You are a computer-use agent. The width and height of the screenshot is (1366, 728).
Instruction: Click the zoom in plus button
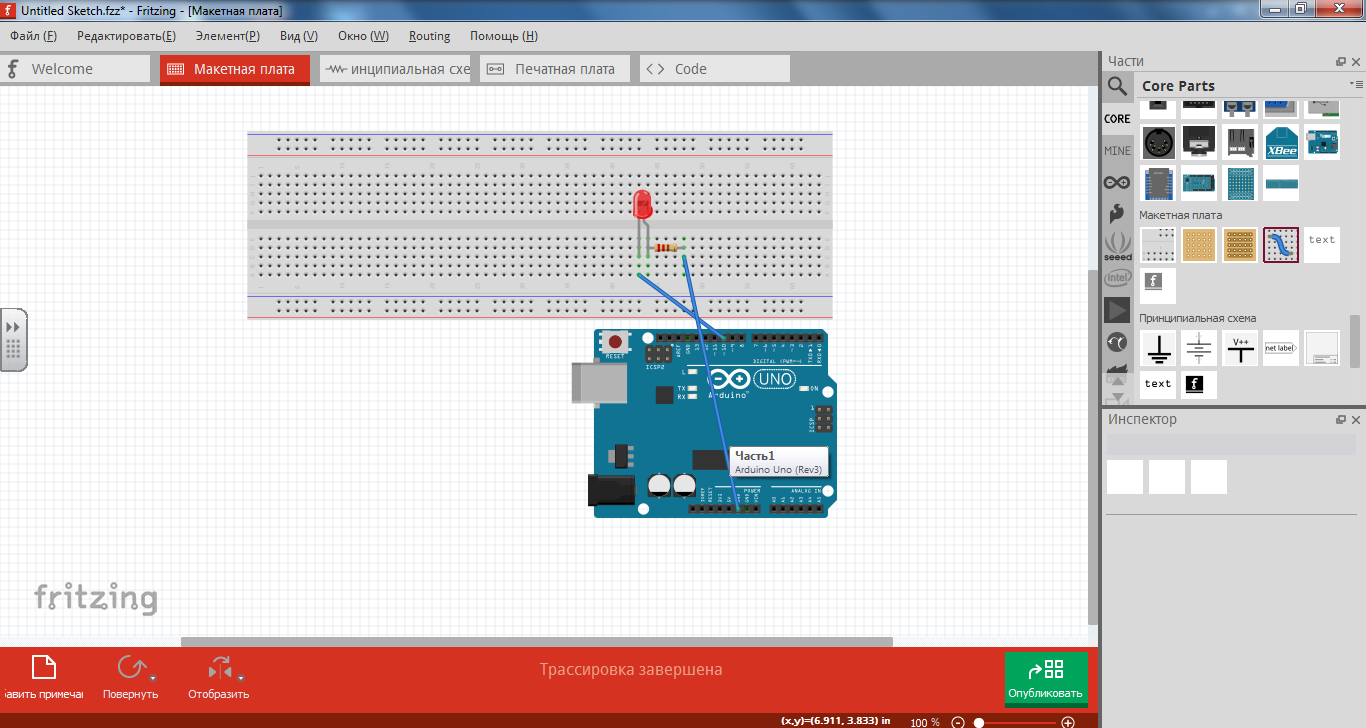pos(1068,722)
